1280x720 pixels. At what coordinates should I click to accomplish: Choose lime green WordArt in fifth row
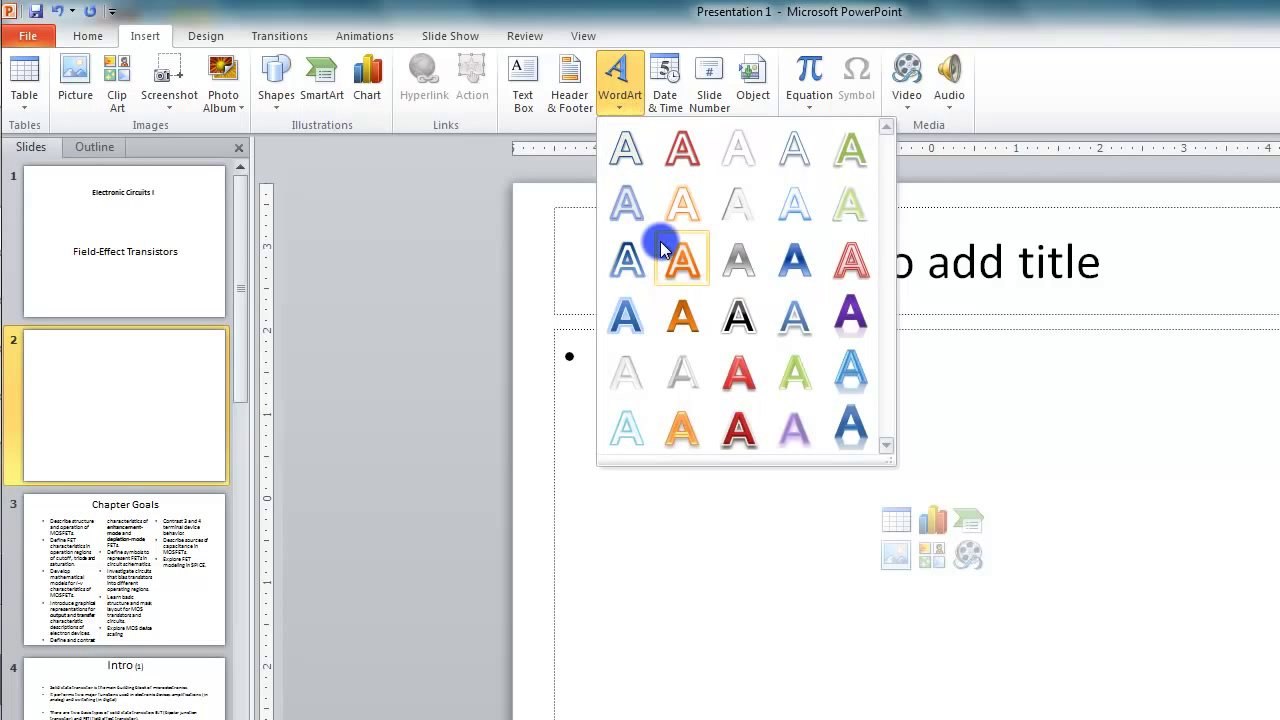click(794, 372)
